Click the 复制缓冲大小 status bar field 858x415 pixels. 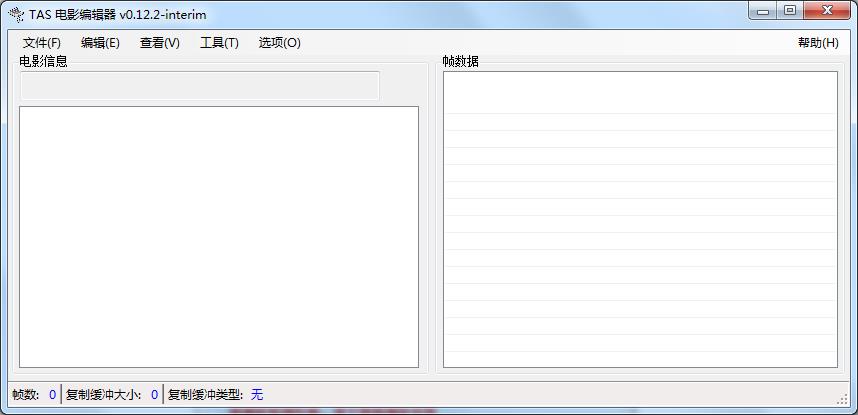112,395
